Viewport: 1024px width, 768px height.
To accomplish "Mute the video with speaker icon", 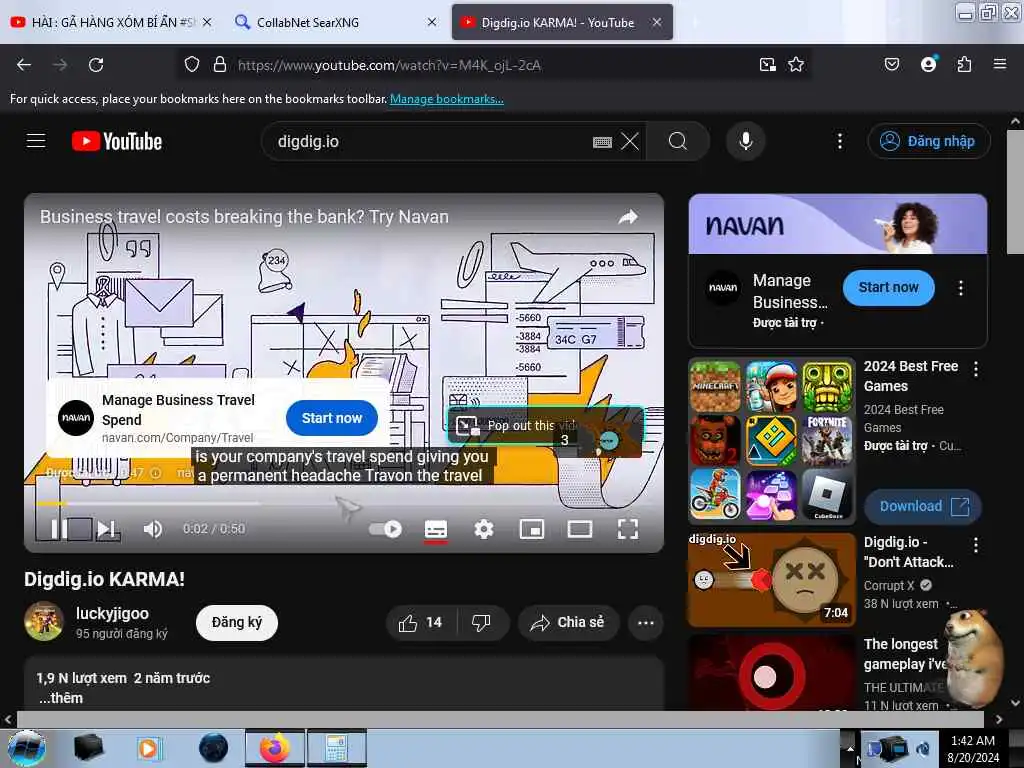I will (153, 529).
